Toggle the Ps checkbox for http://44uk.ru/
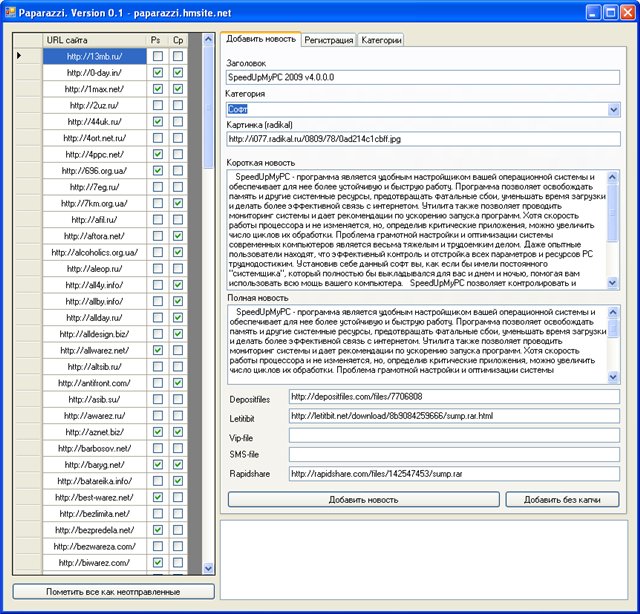The image size is (640, 614). point(158,121)
